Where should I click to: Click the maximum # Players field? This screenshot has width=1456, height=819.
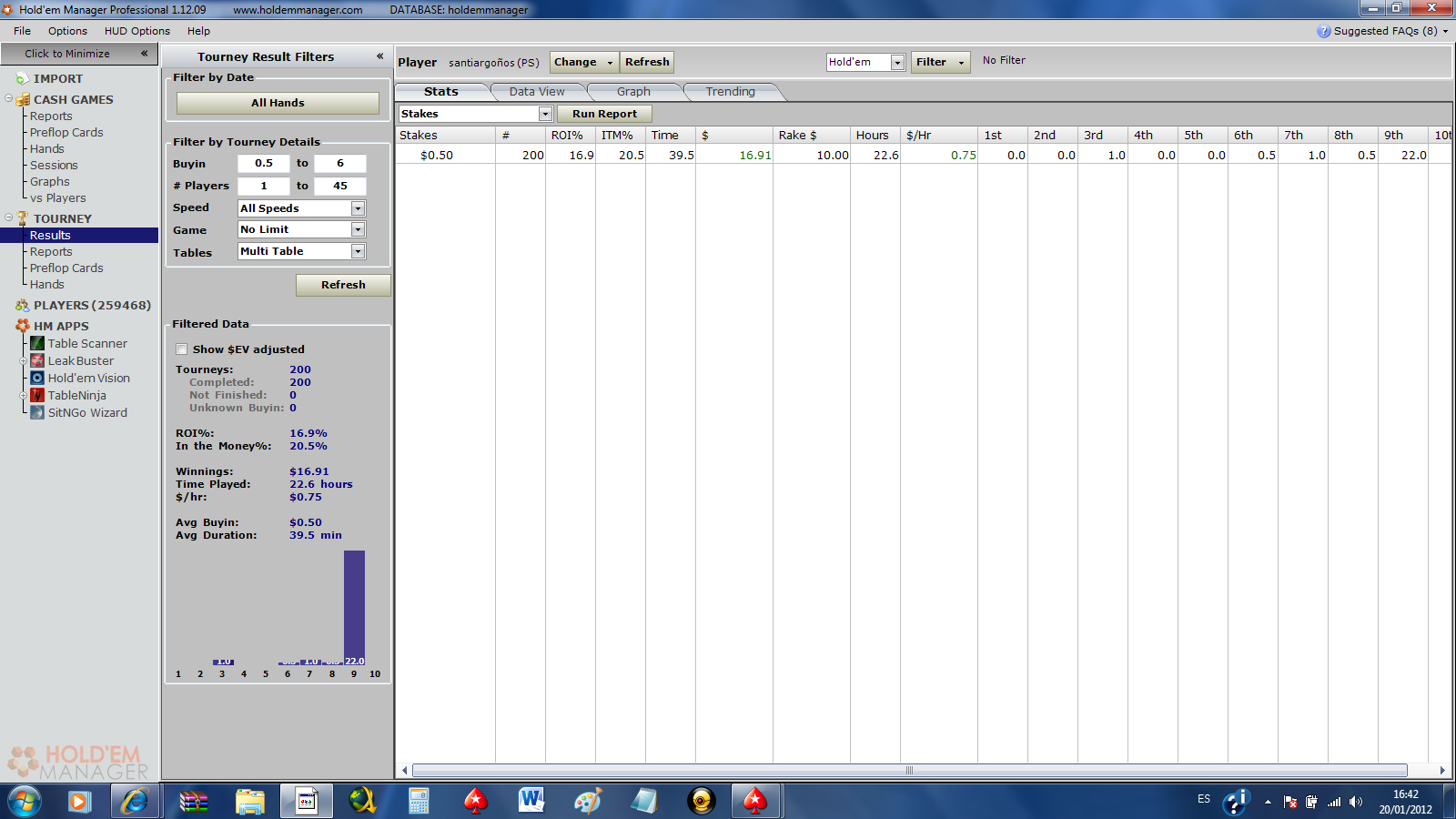pos(340,186)
